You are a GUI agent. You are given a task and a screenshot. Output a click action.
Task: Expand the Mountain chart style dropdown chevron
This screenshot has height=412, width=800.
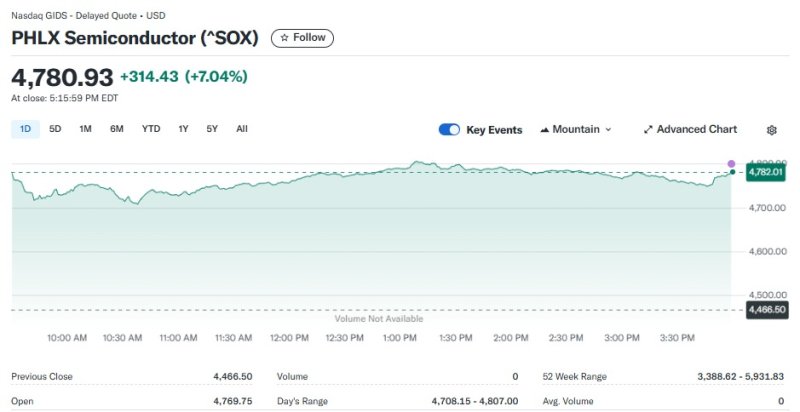click(608, 130)
